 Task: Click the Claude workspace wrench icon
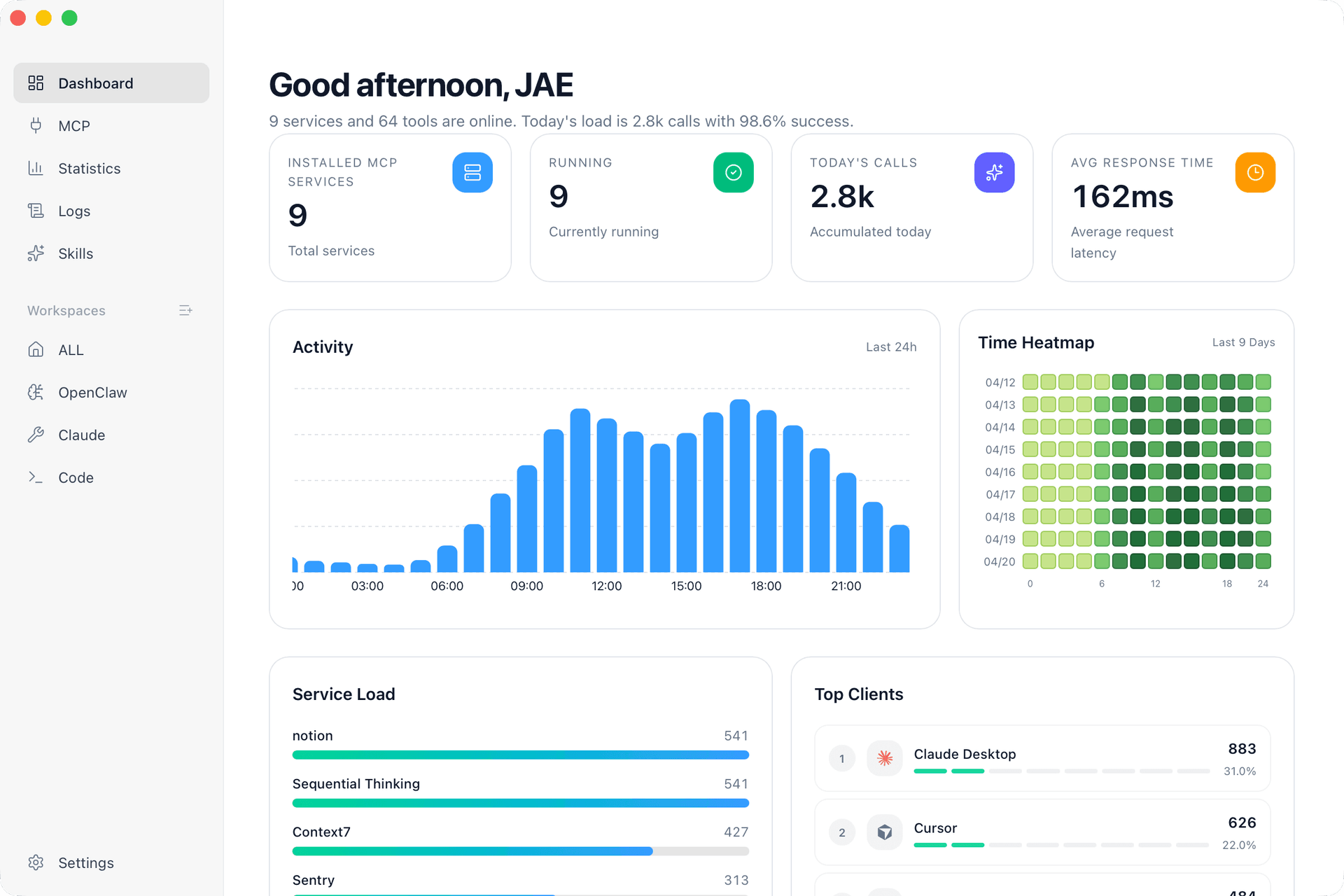point(36,435)
